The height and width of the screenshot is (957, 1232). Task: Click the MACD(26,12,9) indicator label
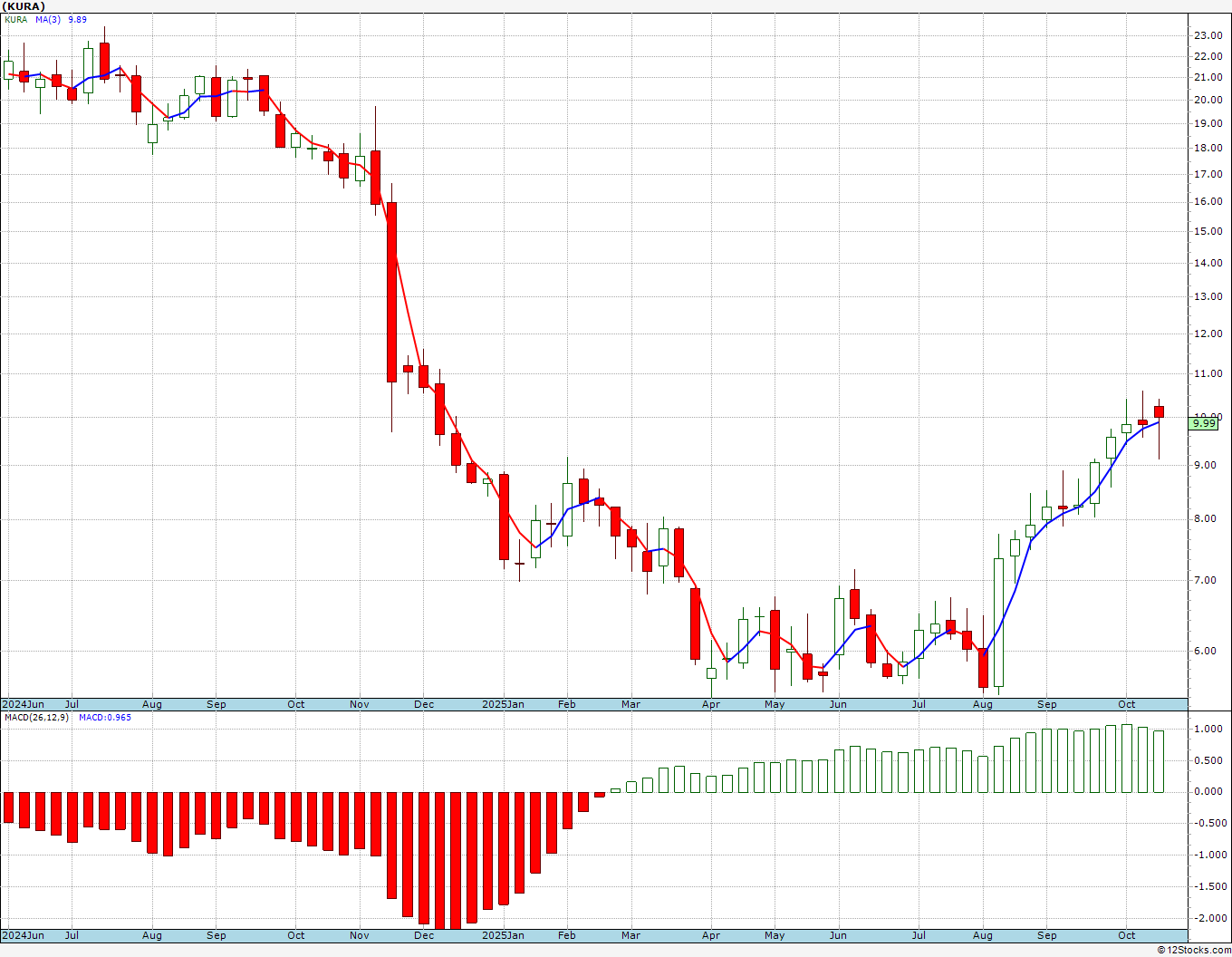(36, 718)
